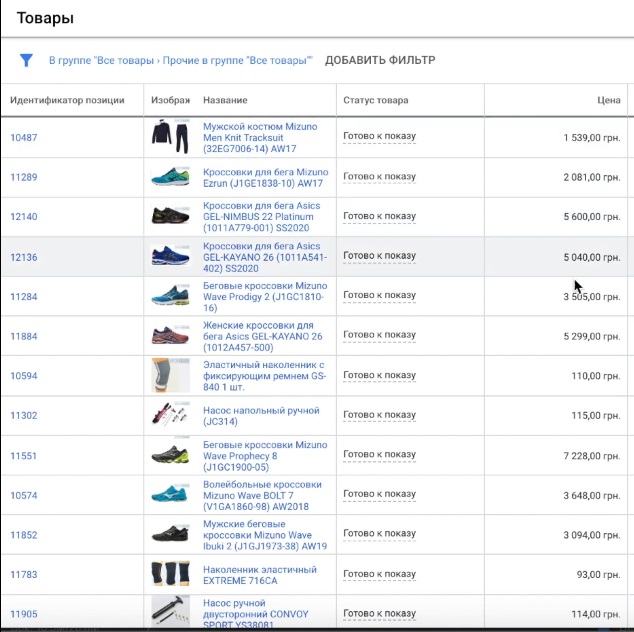The image size is (634, 632).
Task: Click the GEL-NIMBUS 22 black shoe thumbnail
Action: pos(170,216)
